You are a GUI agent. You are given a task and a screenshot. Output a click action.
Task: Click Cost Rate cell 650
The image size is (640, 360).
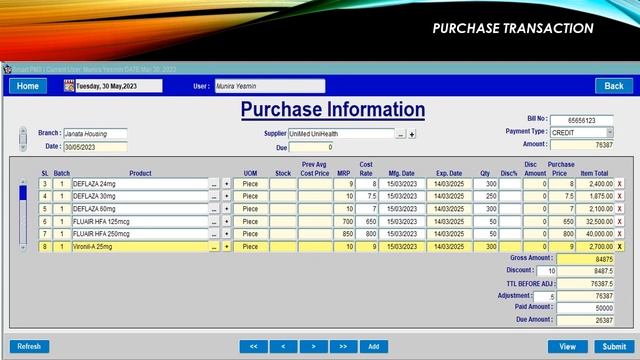366,222
